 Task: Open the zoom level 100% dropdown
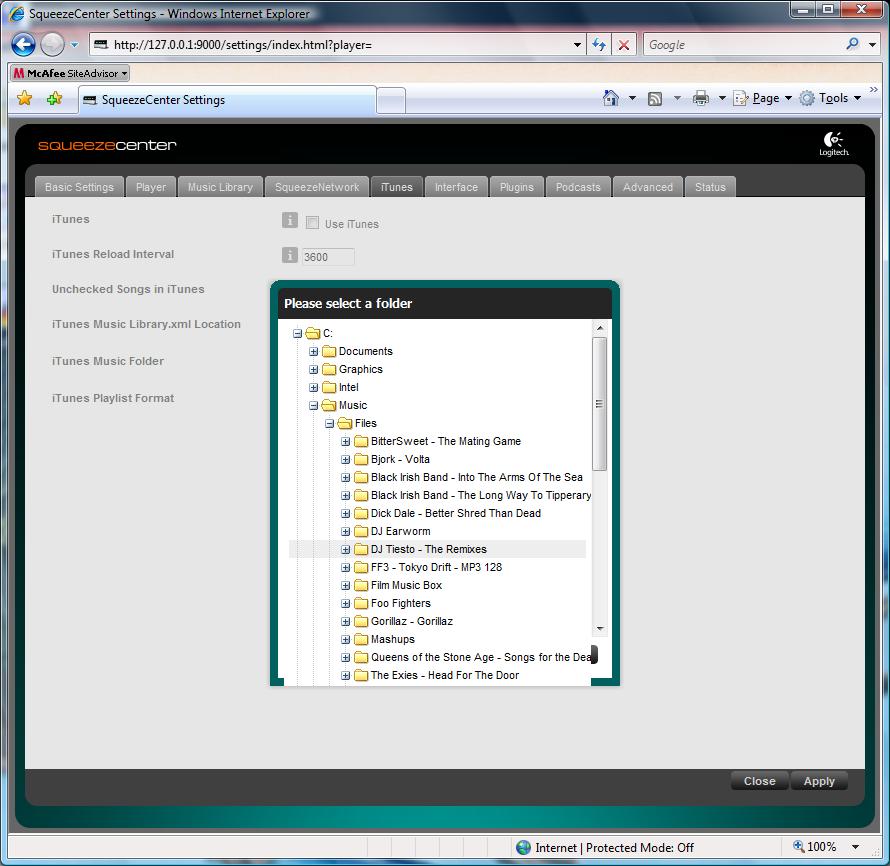click(x=855, y=847)
